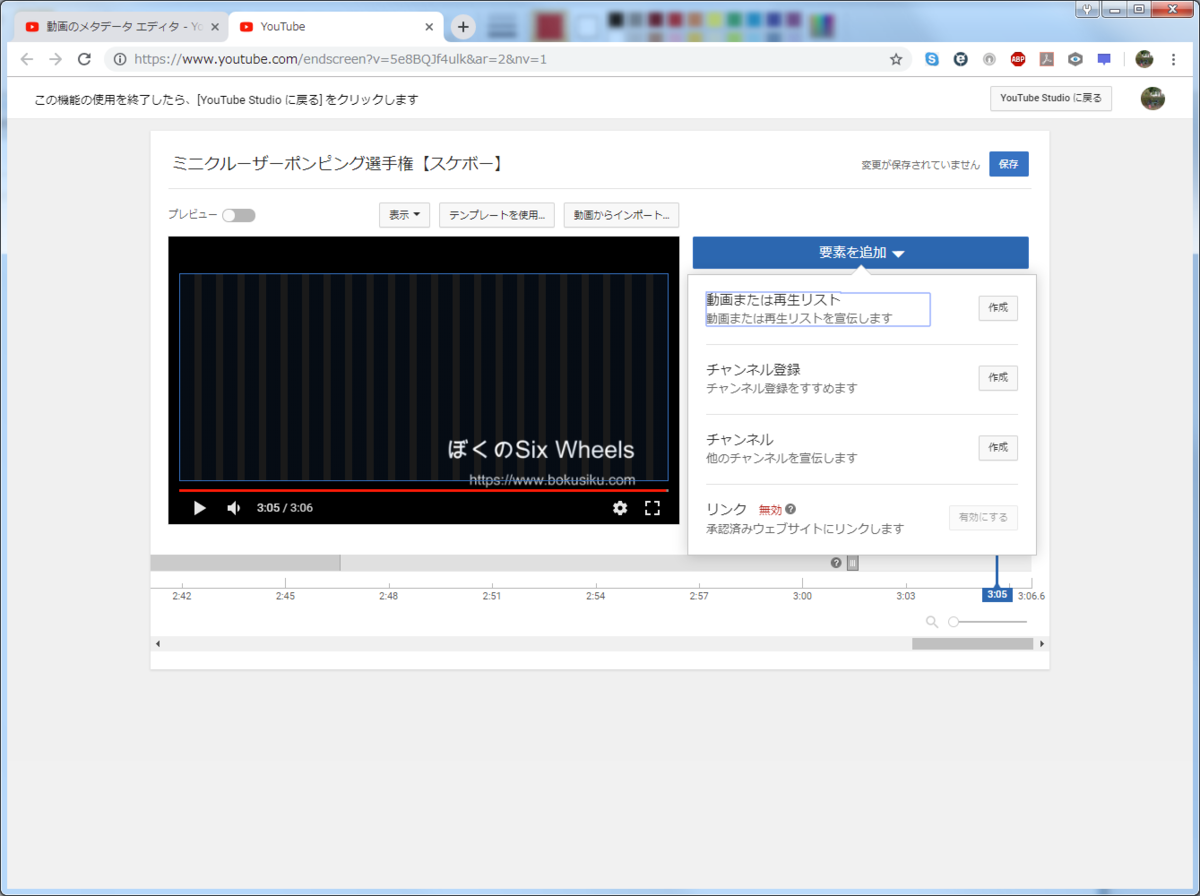Reload the page
This screenshot has width=1200, height=896.
pos(84,59)
